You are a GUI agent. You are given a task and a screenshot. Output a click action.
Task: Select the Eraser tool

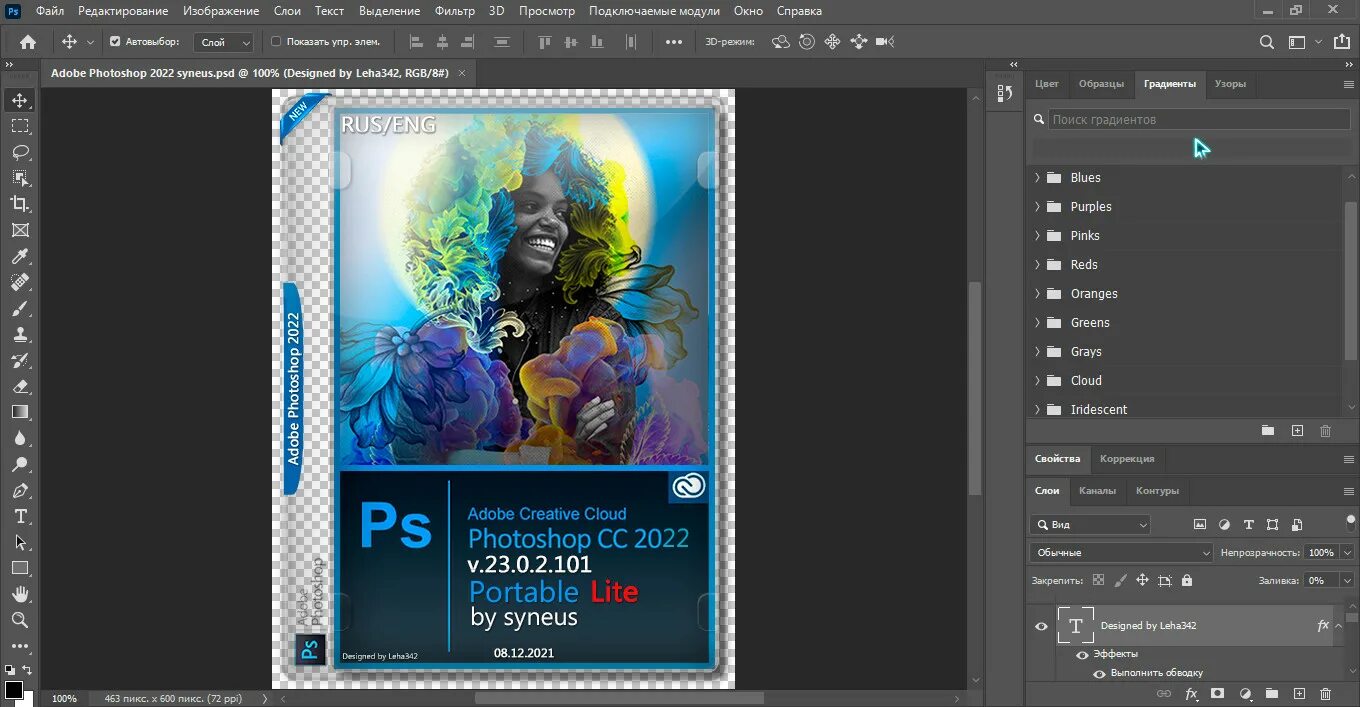(20, 387)
